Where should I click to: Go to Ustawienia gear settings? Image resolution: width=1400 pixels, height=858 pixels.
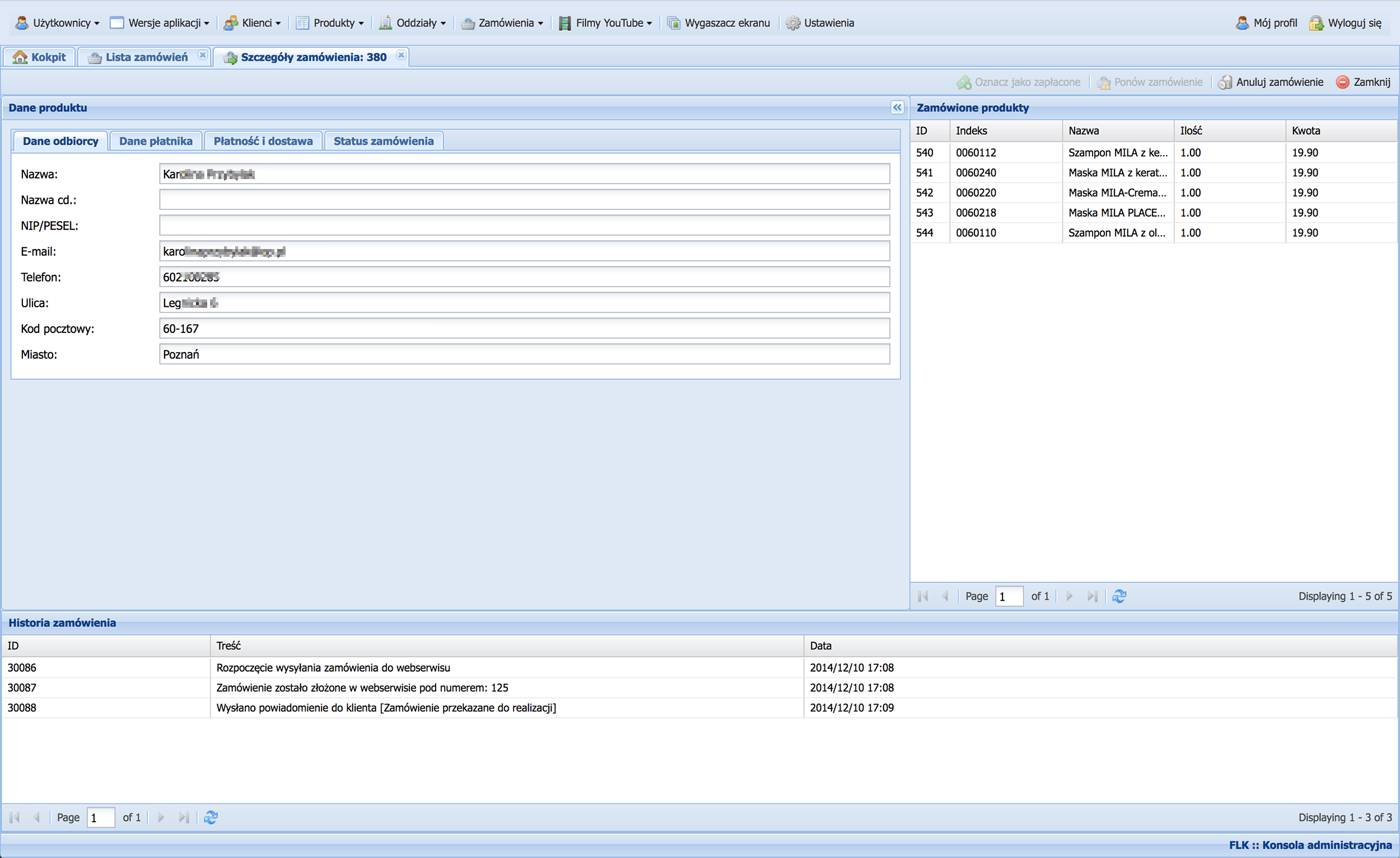[820, 24]
